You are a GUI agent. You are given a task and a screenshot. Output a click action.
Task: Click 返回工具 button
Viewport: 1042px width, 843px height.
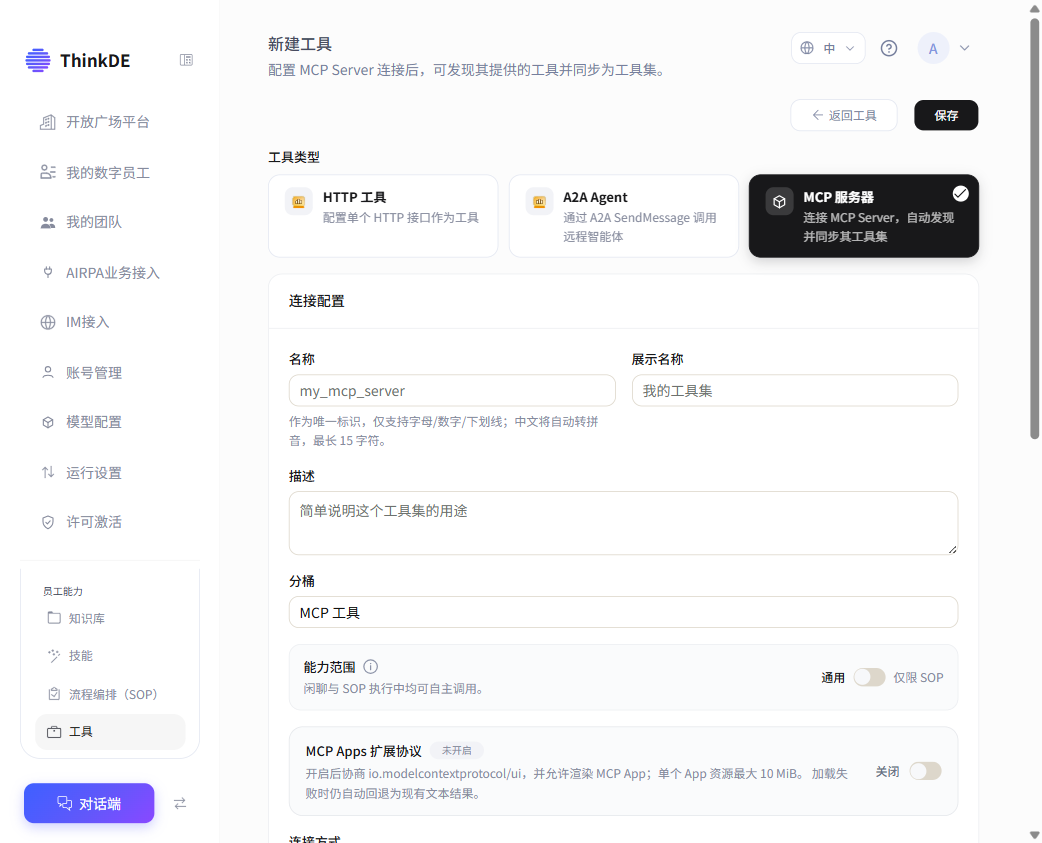click(843, 116)
